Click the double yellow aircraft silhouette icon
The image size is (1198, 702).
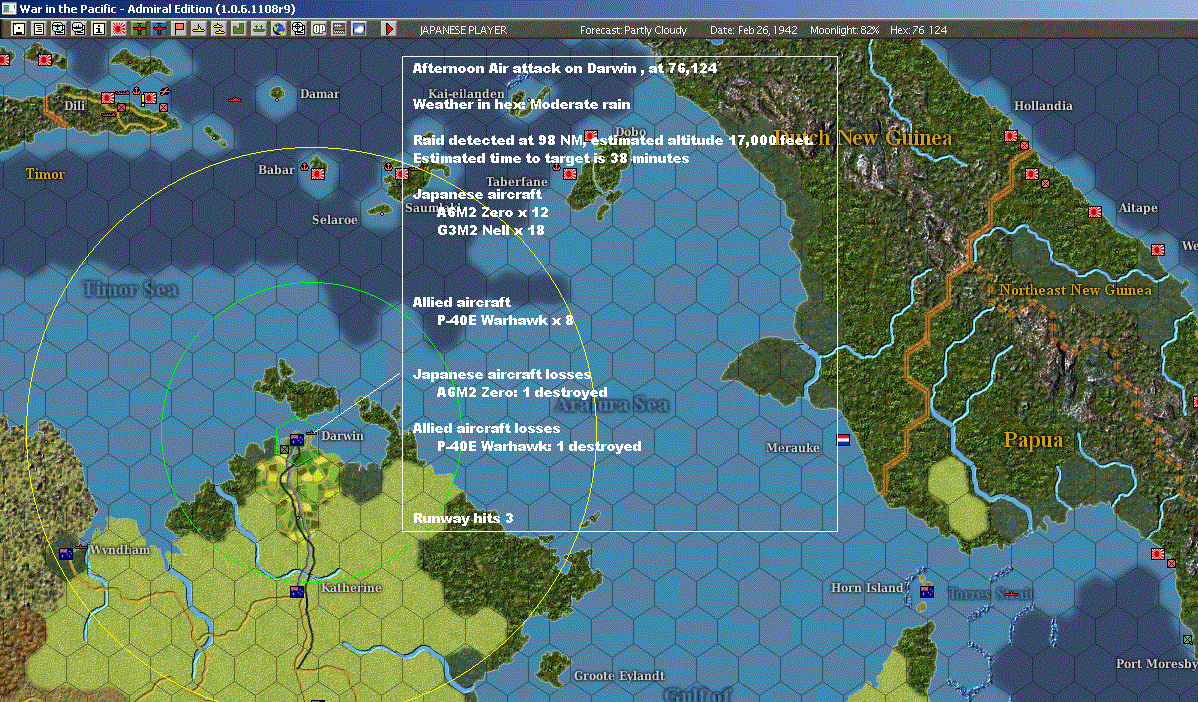tap(219, 29)
